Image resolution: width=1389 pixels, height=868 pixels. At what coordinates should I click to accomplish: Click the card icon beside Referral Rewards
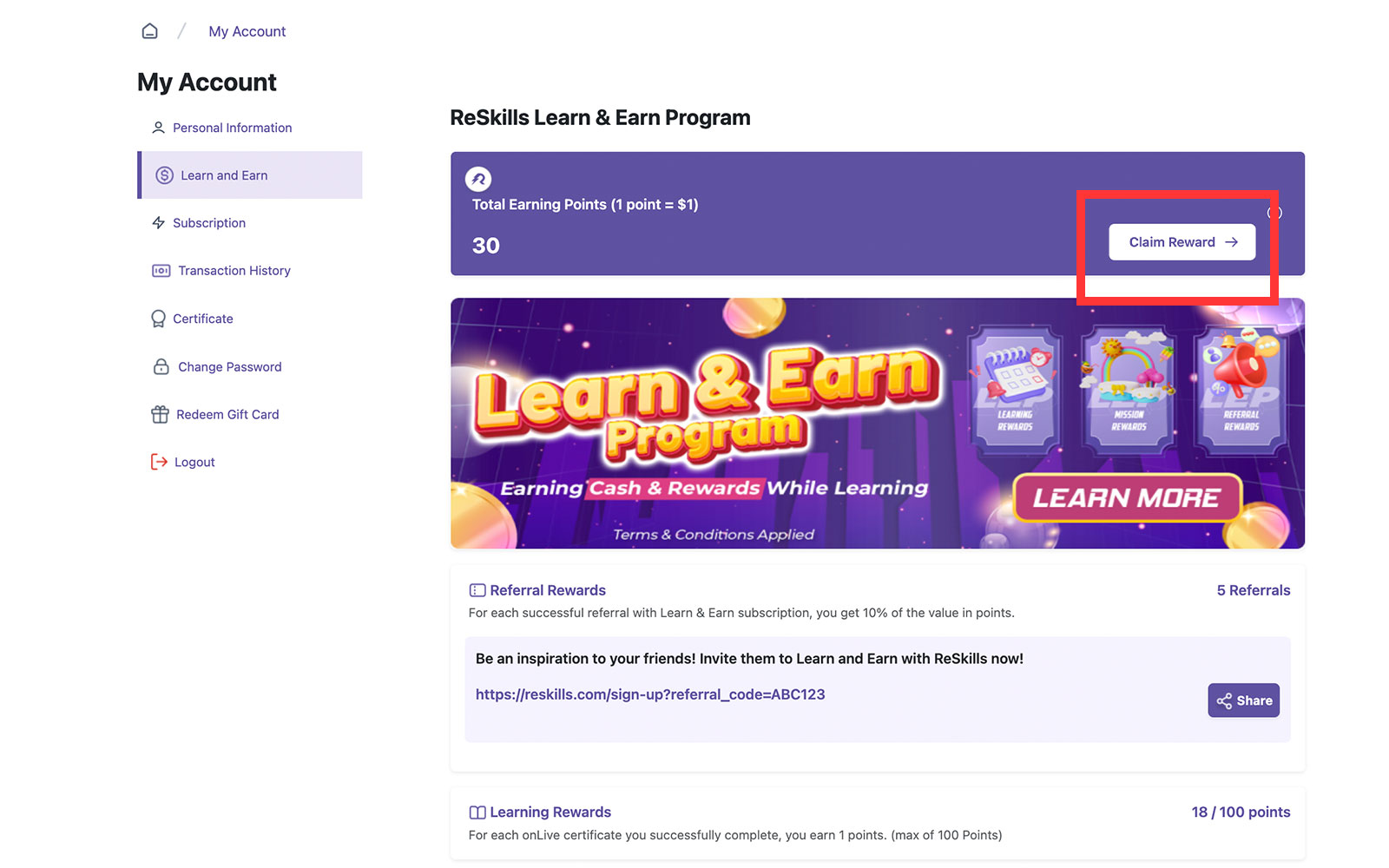pos(477,589)
